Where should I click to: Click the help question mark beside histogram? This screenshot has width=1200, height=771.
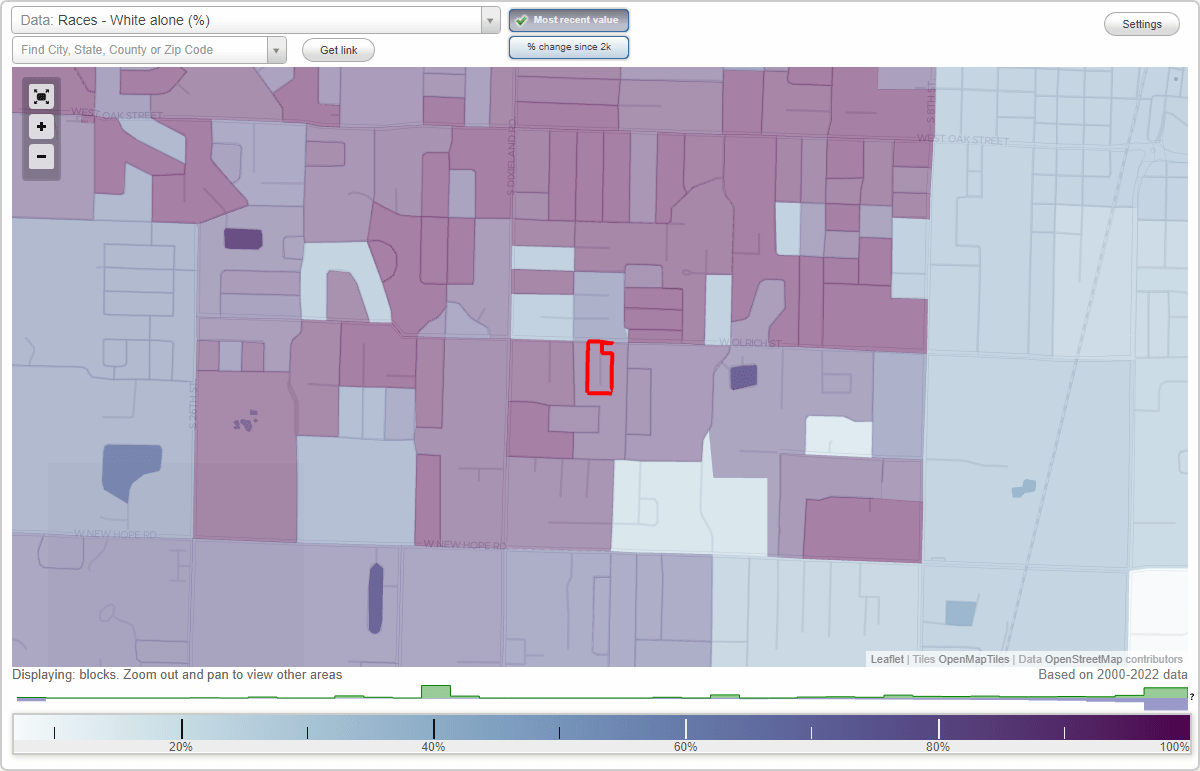click(x=1192, y=696)
